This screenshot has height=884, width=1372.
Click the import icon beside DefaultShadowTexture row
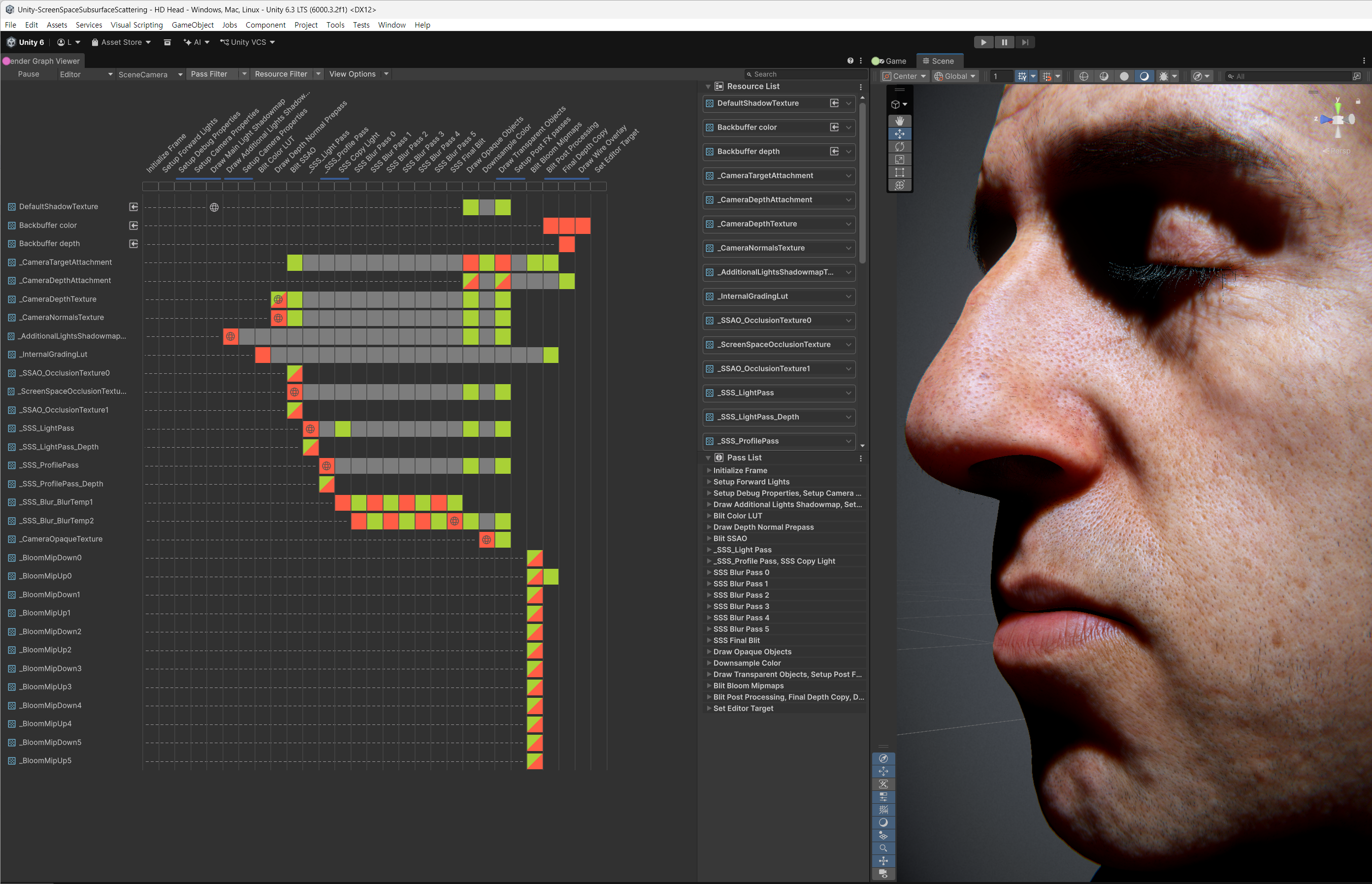(133, 207)
